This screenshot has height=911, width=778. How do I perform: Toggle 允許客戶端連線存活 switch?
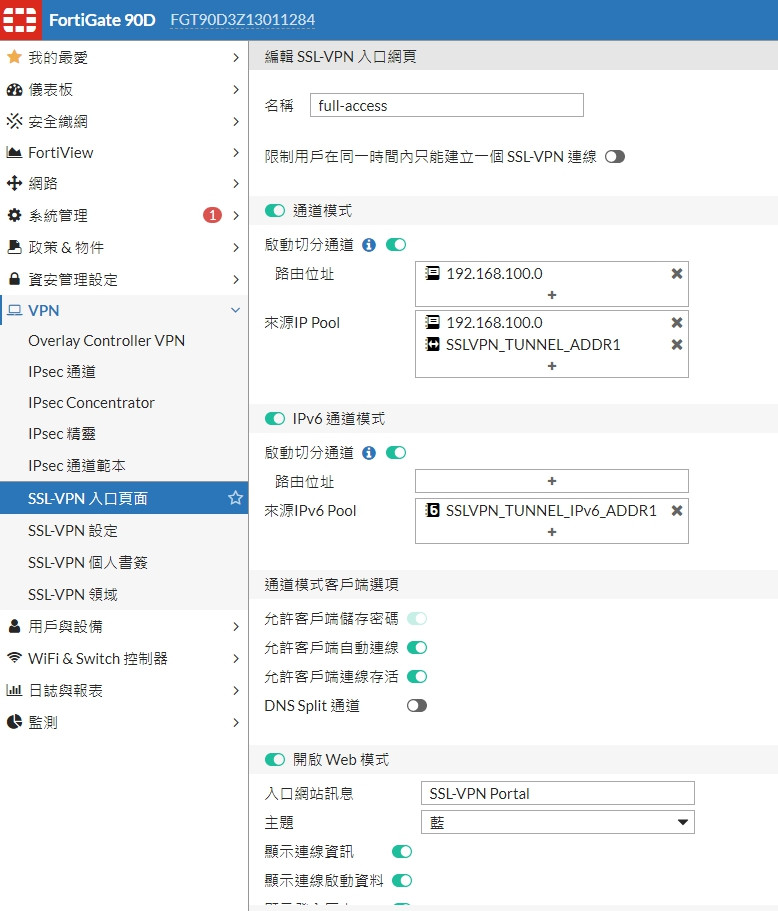coord(417,676)
